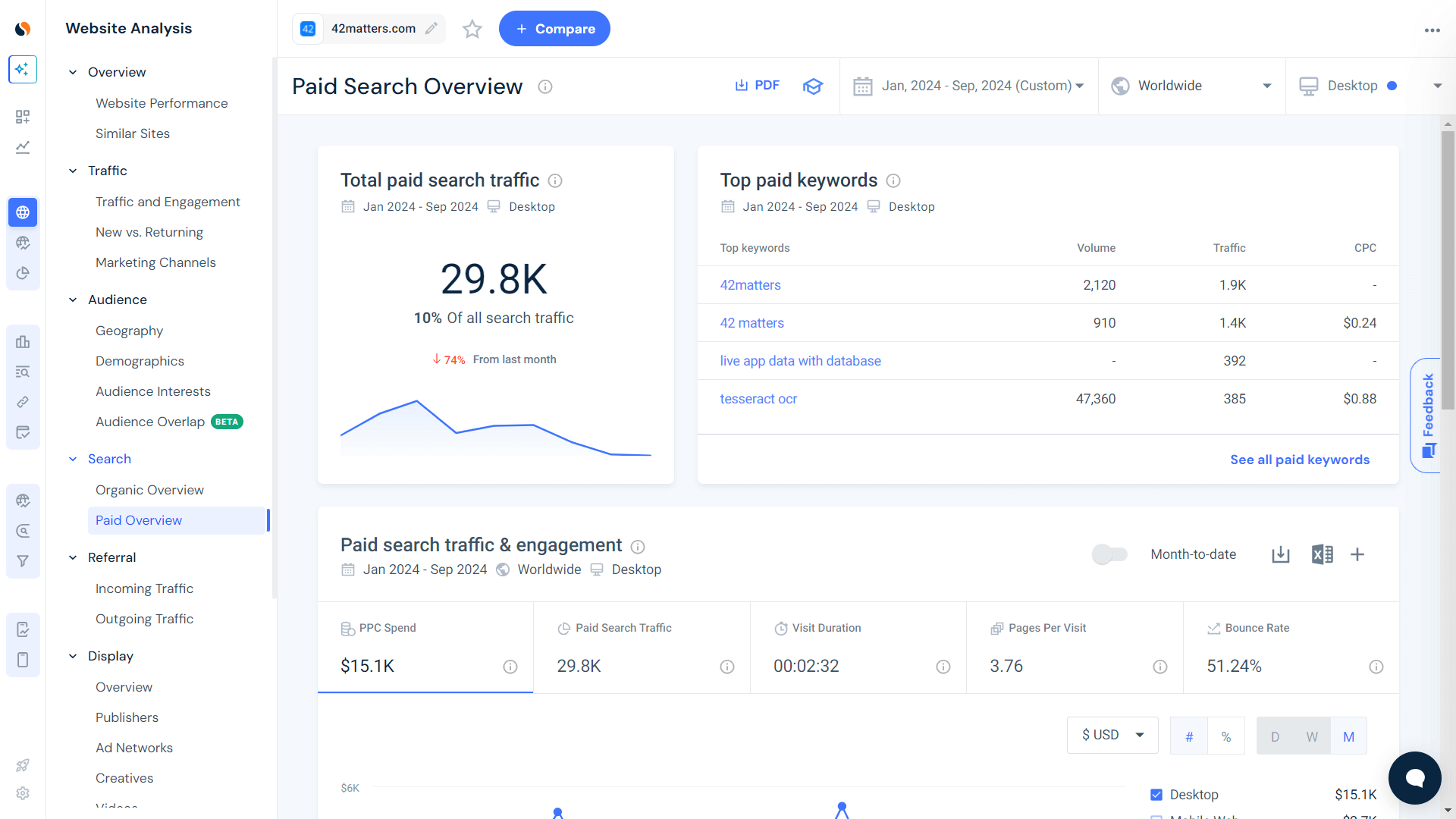This screenshot has width=1456, height=819.
Task: Click the 42matters.com domain field
Action: (369, 29)
